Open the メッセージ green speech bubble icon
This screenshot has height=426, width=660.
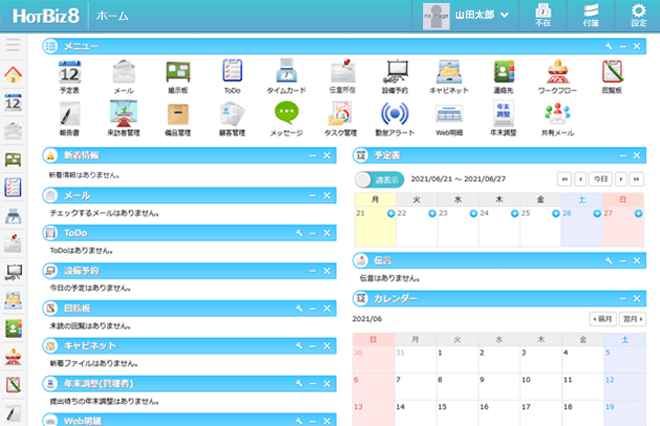pos(286,113)
